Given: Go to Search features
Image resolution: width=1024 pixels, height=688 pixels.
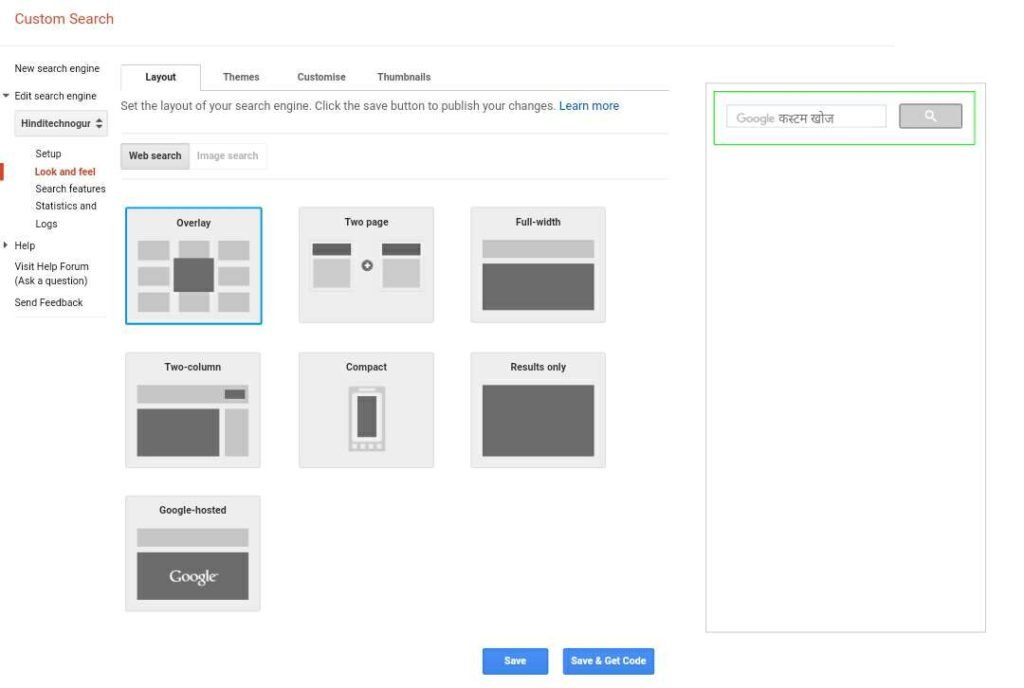Looking at the screenshot, I should tap(71, 189).
